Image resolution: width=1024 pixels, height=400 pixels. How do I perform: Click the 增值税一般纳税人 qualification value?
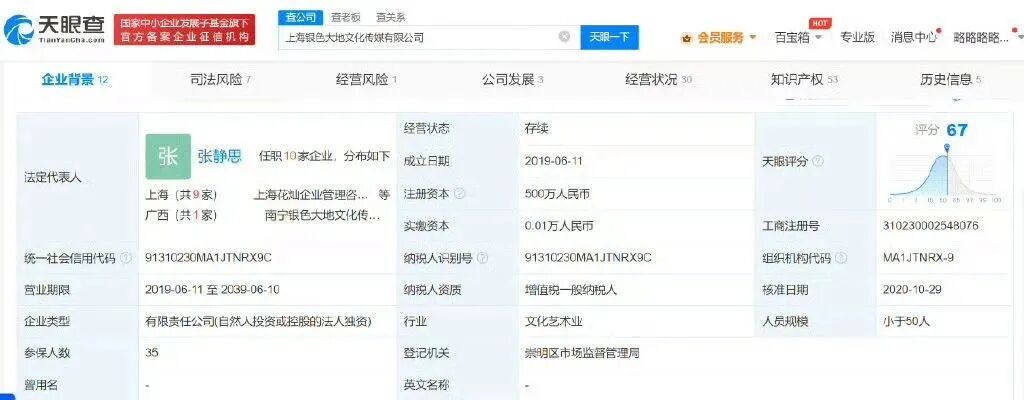(569, 289)
